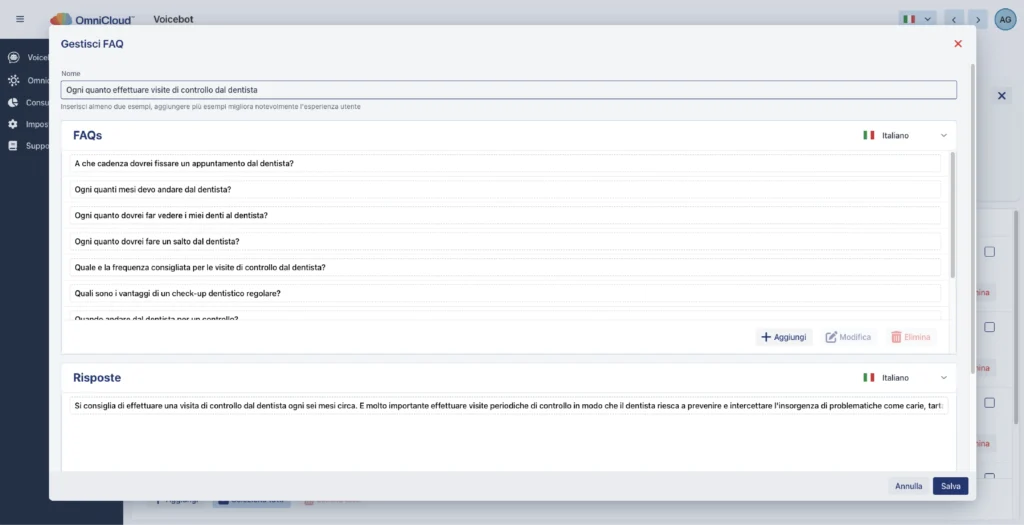Go forward with the right chevron arrow

coord(978,19)
